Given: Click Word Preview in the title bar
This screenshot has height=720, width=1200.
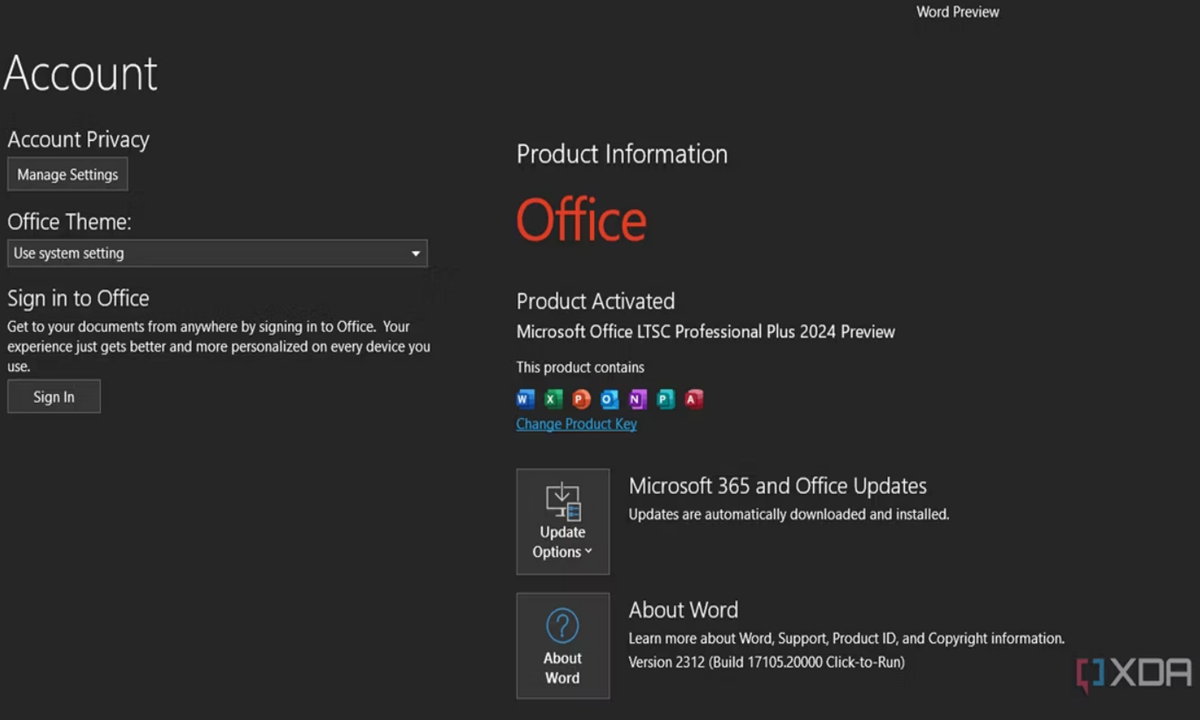Looking at the screenshot, I should (x=957, y=11).
